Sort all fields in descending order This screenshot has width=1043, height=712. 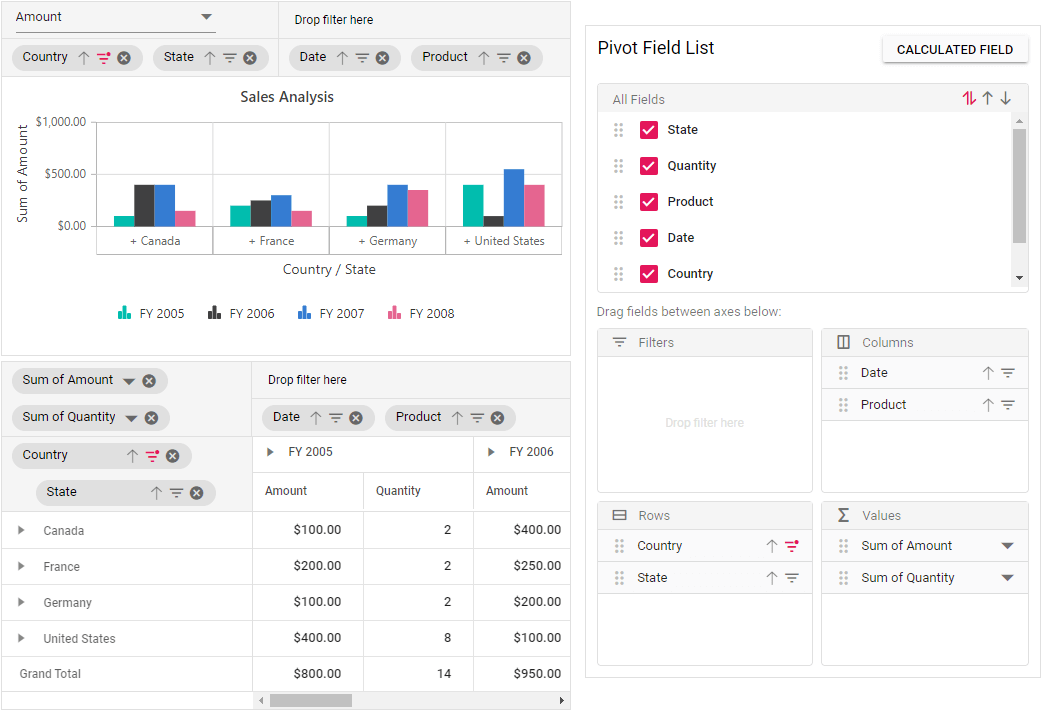[x=1006, y=99]
